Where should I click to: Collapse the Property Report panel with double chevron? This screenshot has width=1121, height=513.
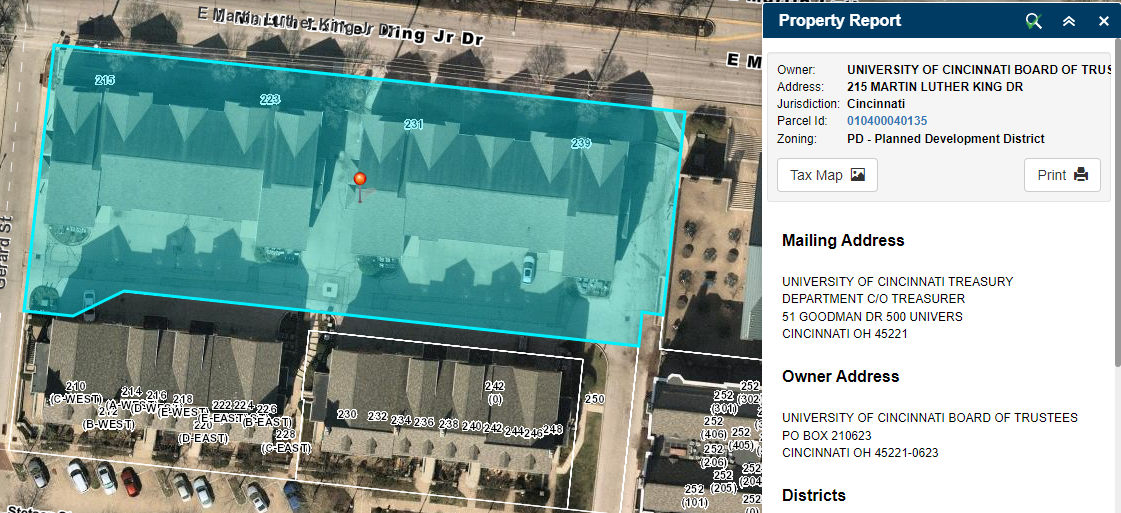[1069, 21]
